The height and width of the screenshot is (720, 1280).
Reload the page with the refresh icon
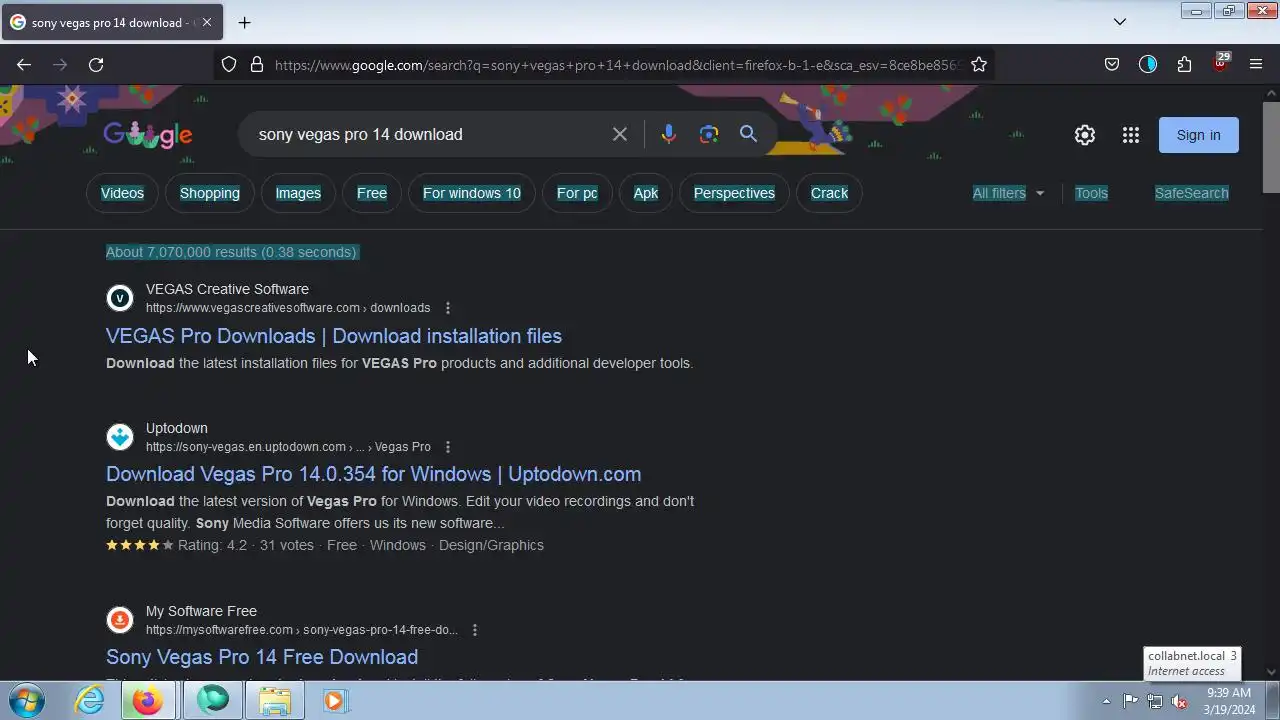(x=96, y=65)
